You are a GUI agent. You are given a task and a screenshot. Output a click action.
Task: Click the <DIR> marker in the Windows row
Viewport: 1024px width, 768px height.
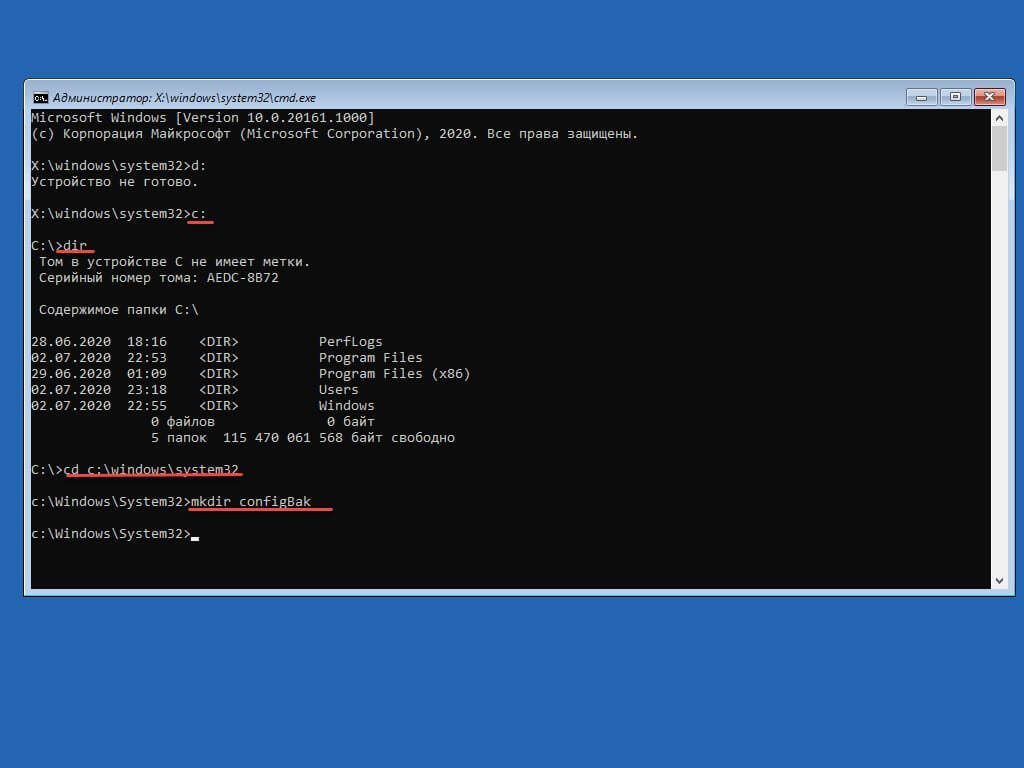pyautogui.click(x=219, y=406)
